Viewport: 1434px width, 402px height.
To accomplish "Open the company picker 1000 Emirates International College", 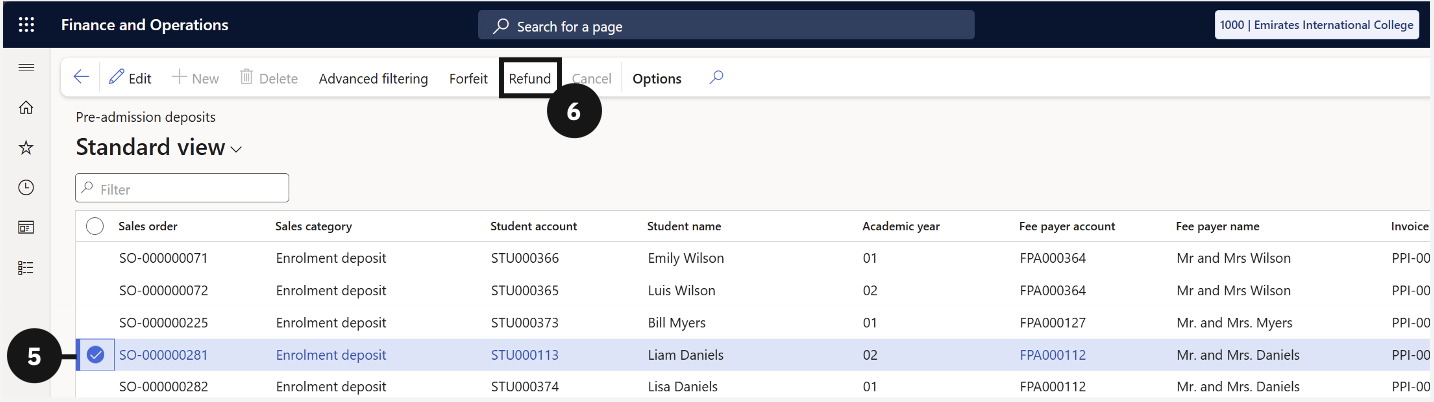I will tap(1316, 25).
